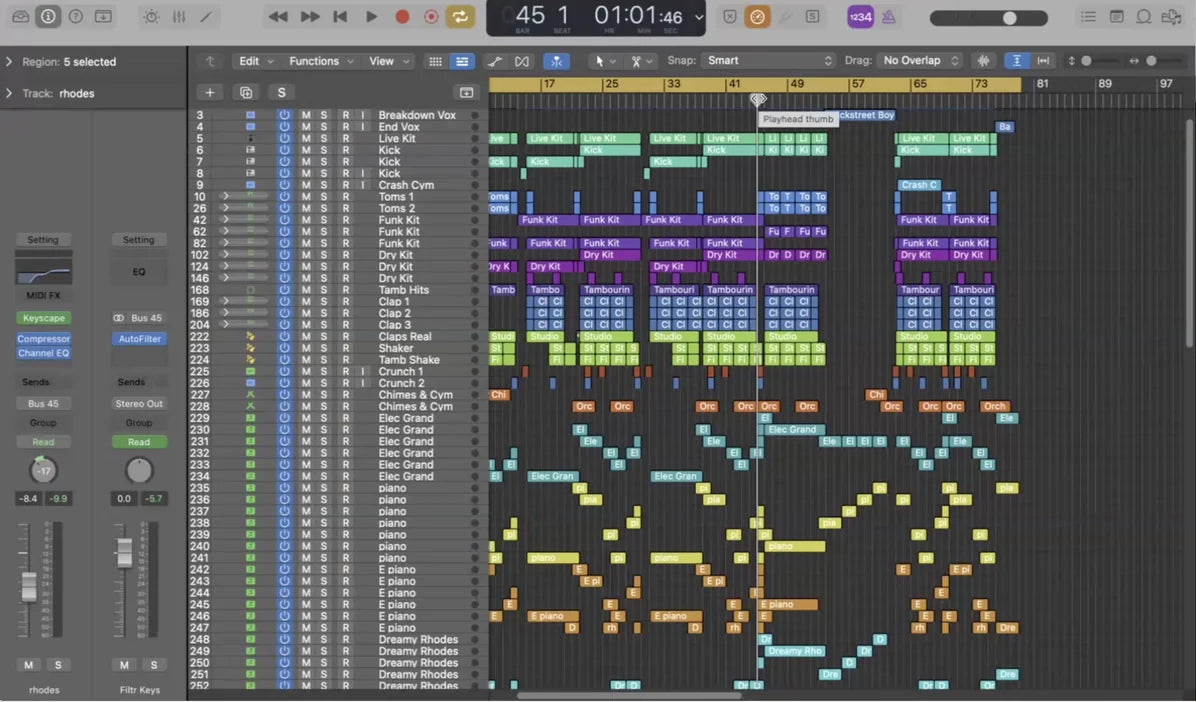Toggle the purple Count-in 1234 button
The height and width of the screenshot is (702, 1196).
tap(860, 16)
